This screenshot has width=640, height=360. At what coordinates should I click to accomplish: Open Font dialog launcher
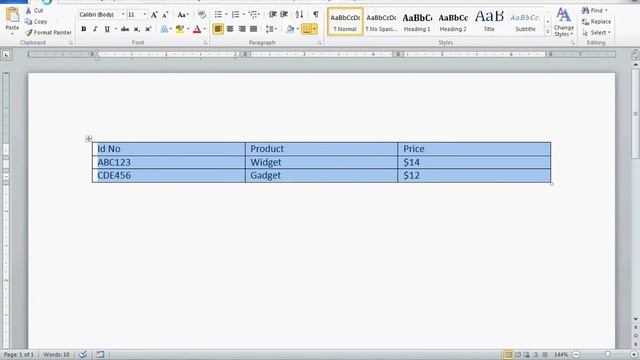(x=205, y=43)
